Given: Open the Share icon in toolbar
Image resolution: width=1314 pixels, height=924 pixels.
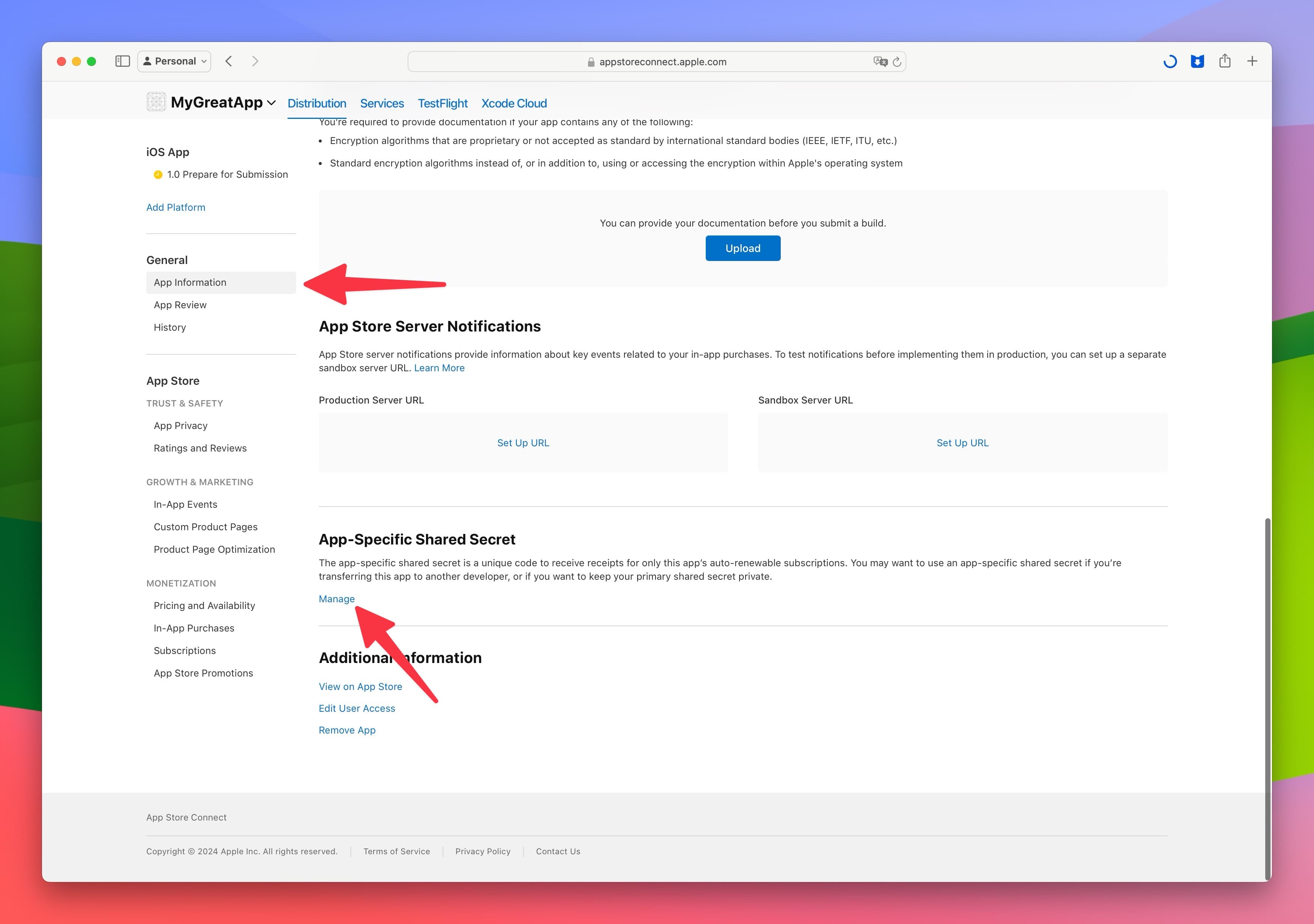Looking at the screenshot, I should pos(1225,61).
